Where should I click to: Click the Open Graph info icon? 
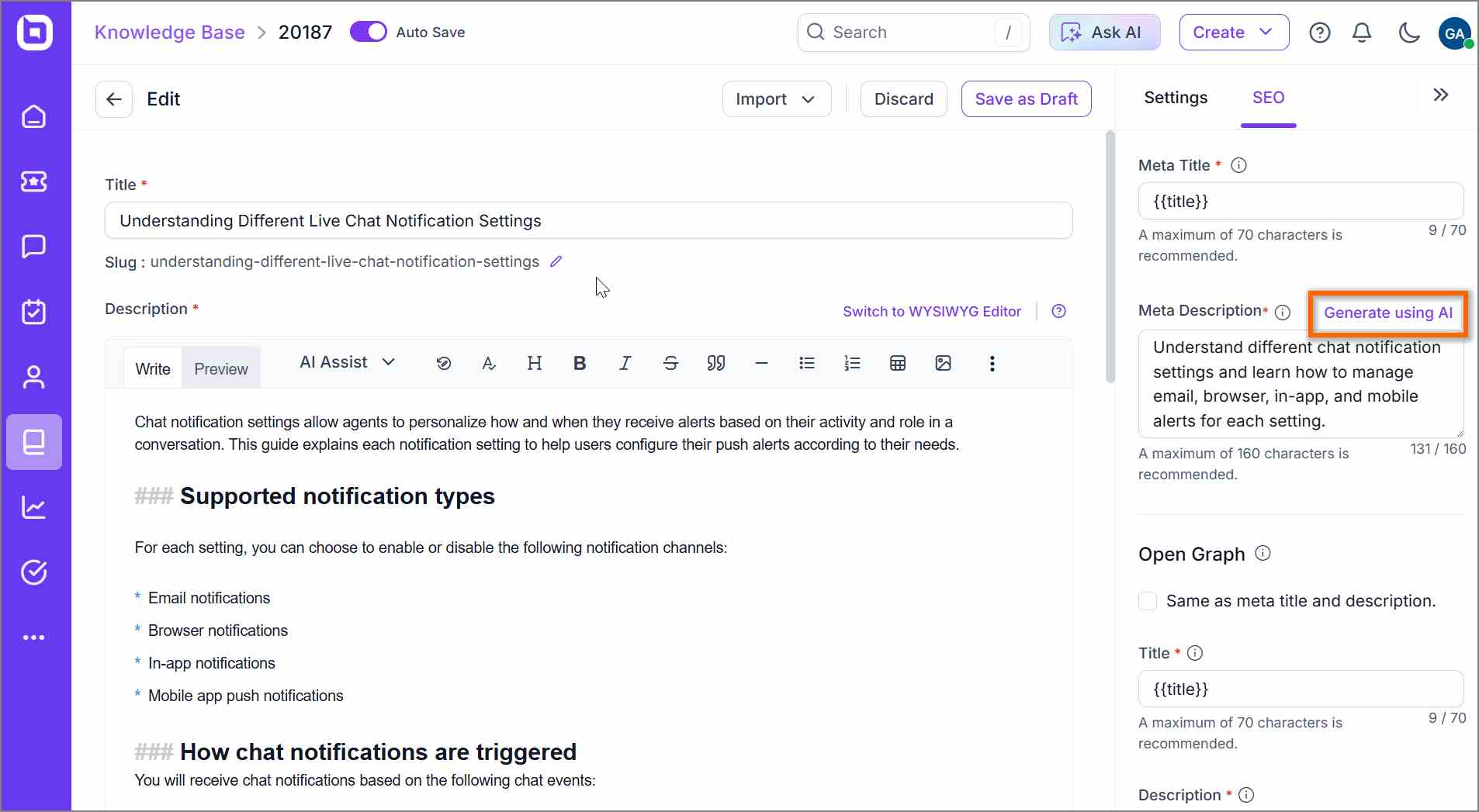(1263, 553)
